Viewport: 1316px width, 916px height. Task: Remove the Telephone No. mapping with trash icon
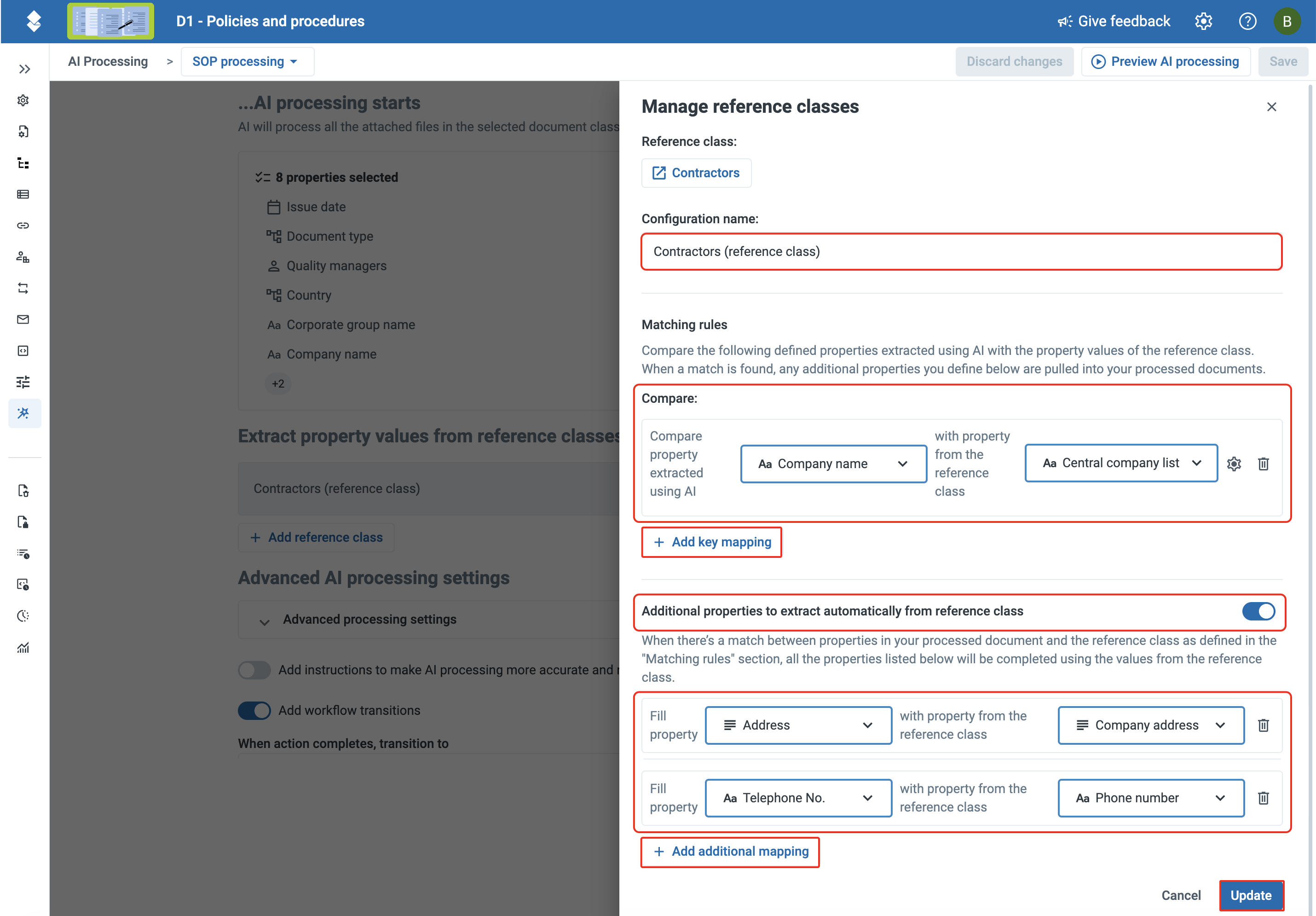[1263, 798]
